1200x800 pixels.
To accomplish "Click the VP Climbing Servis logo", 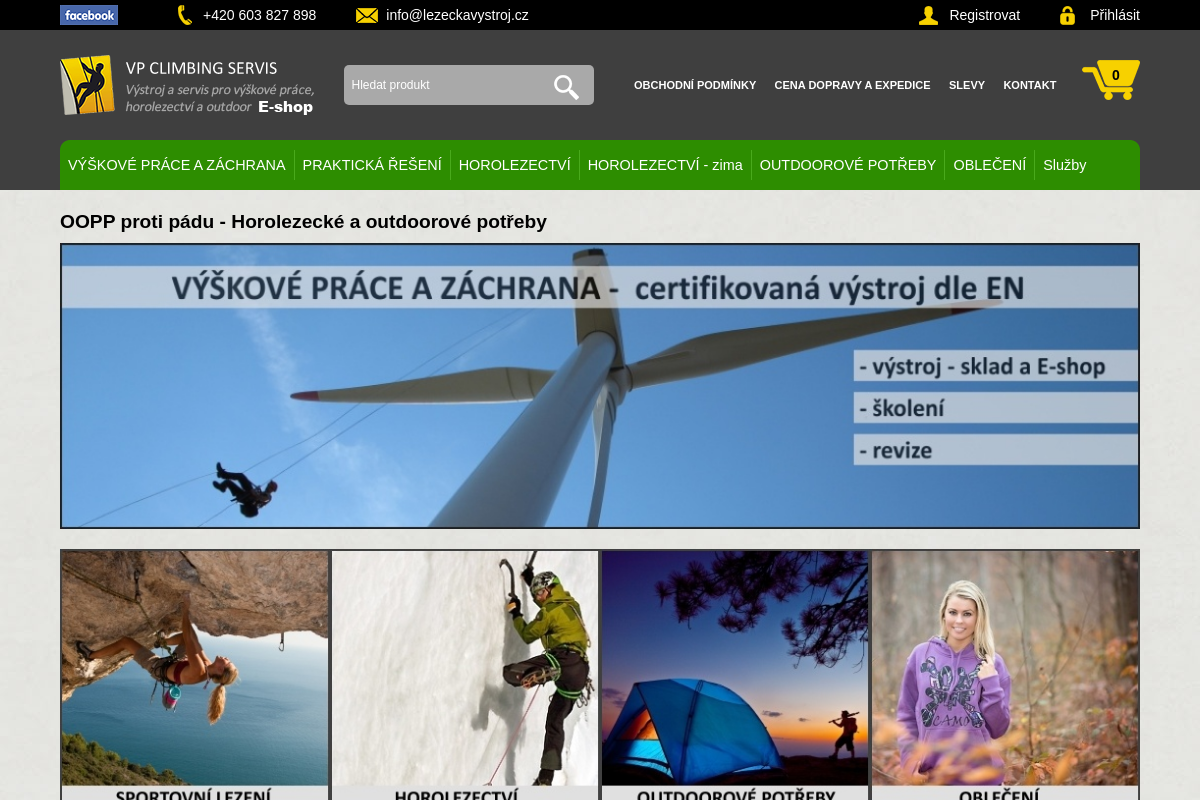I will (187, 85).
